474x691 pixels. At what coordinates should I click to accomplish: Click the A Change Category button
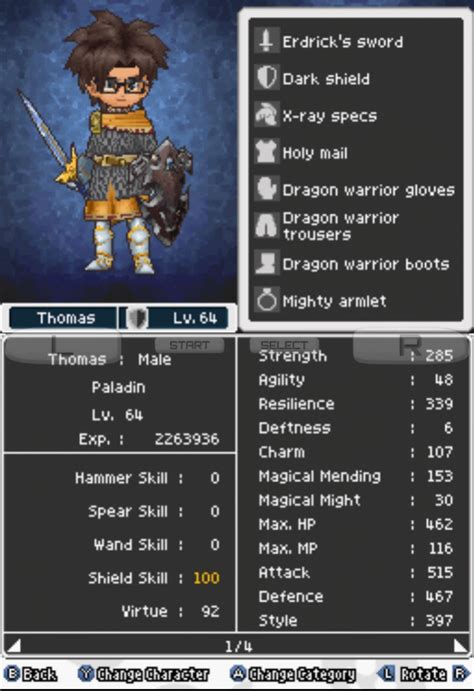coord(293,674)
